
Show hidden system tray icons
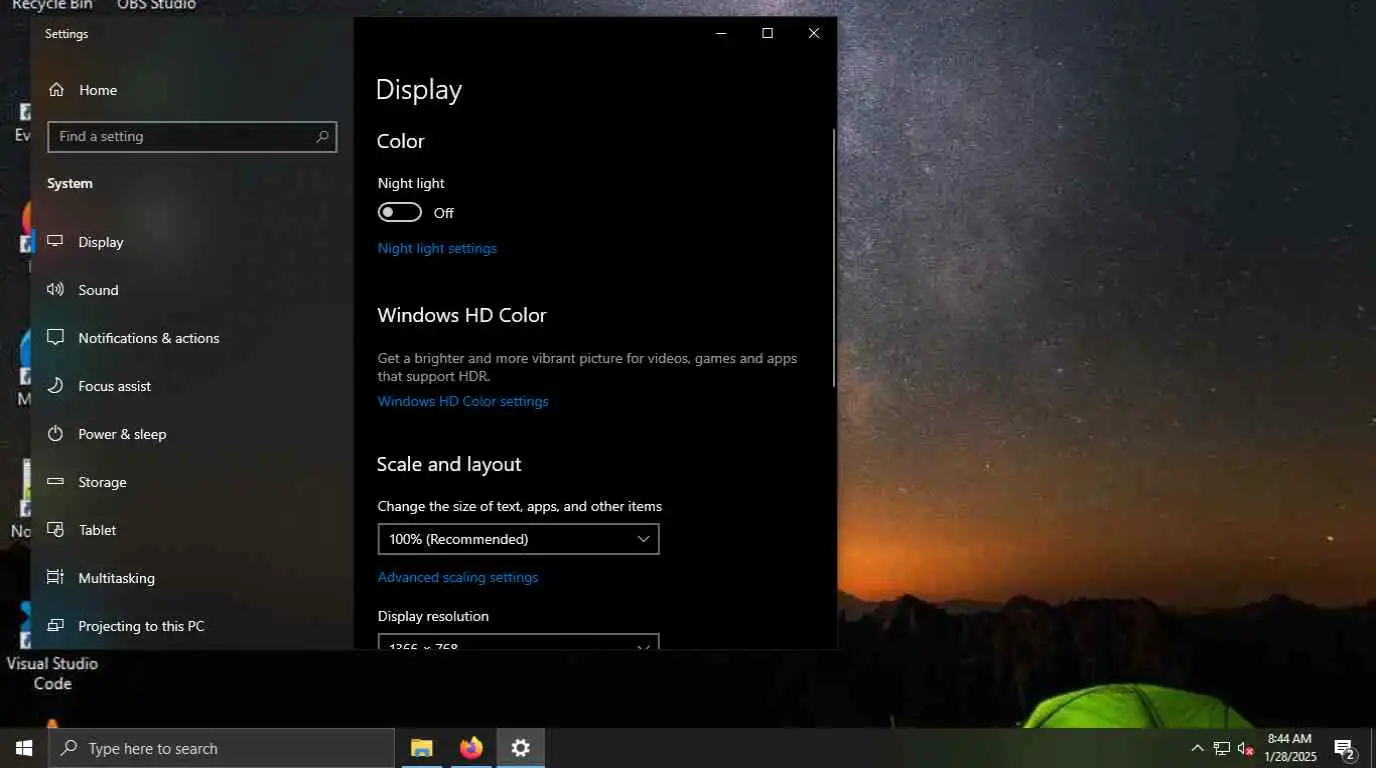[x=1197, y=748]
